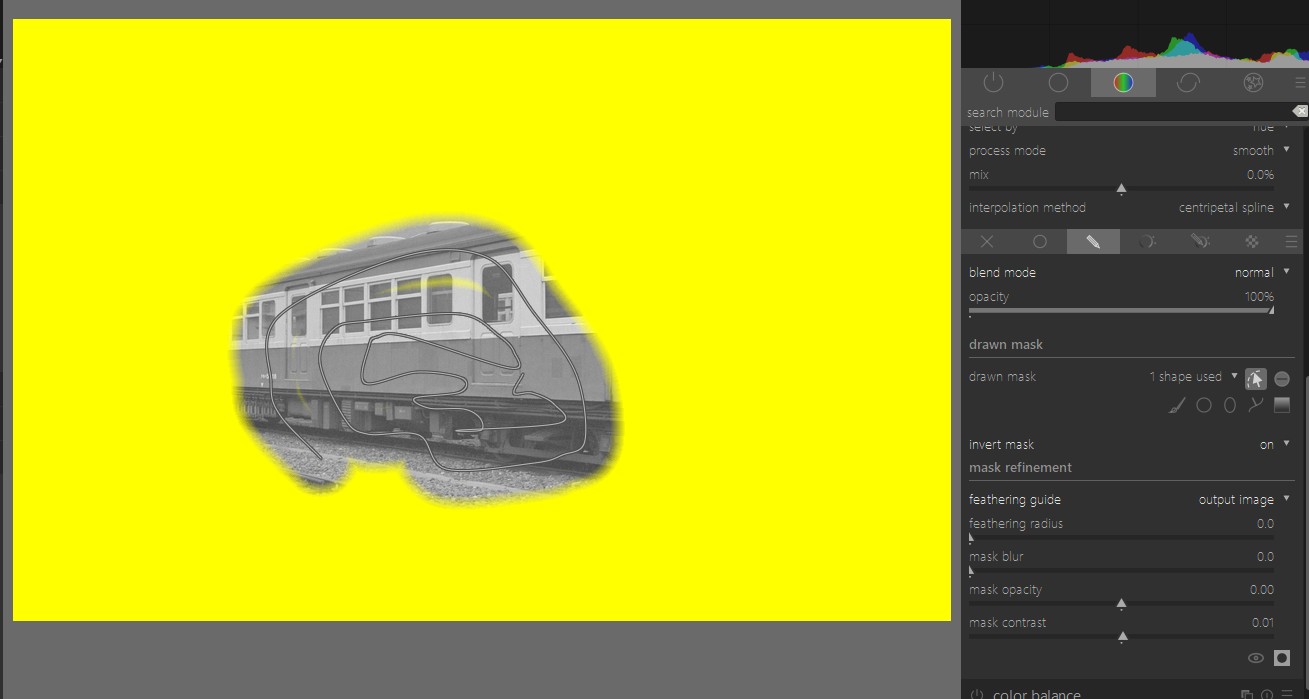Click the 'output image' value text
The width and height of the screenshot is (1309, 699).
[1236, 500]
